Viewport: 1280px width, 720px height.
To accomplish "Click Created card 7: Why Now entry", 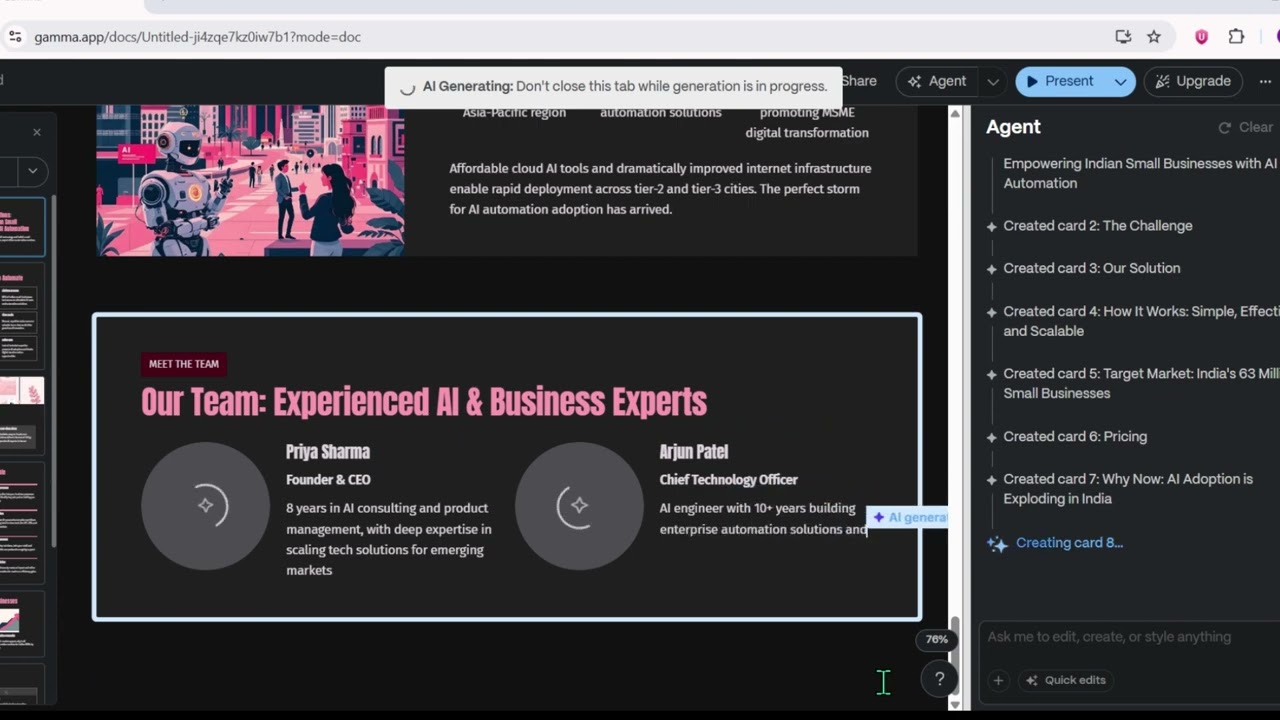I will coord(1128,489).
